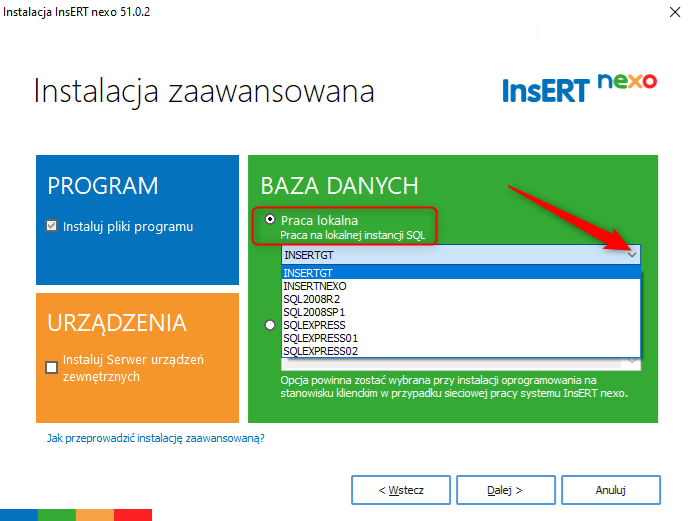
Task: Pick SQL2008SP1 in the instance list
Action: [461, 312]
